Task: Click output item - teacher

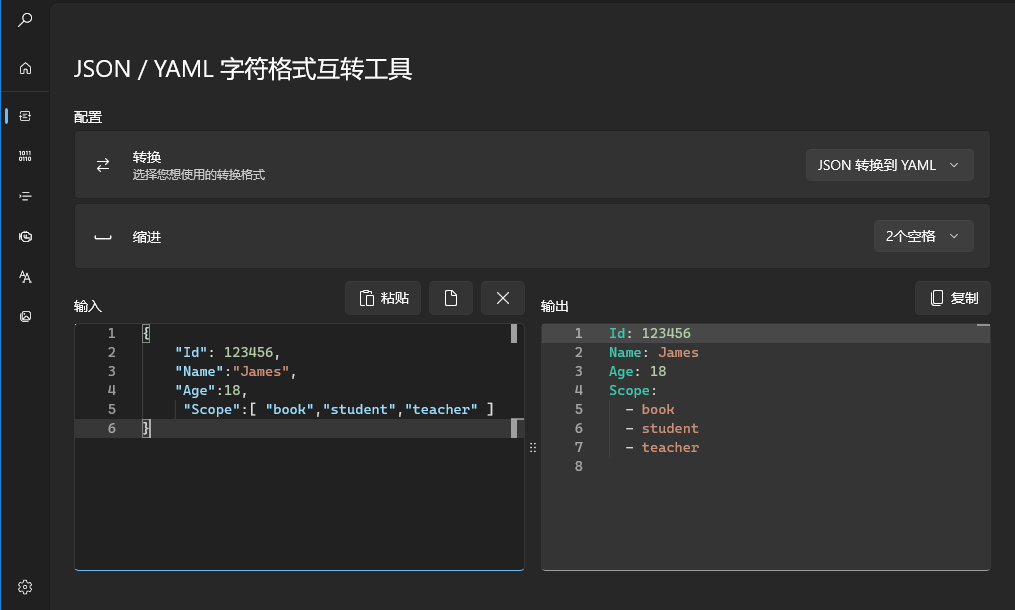Action: click(662, 447)
